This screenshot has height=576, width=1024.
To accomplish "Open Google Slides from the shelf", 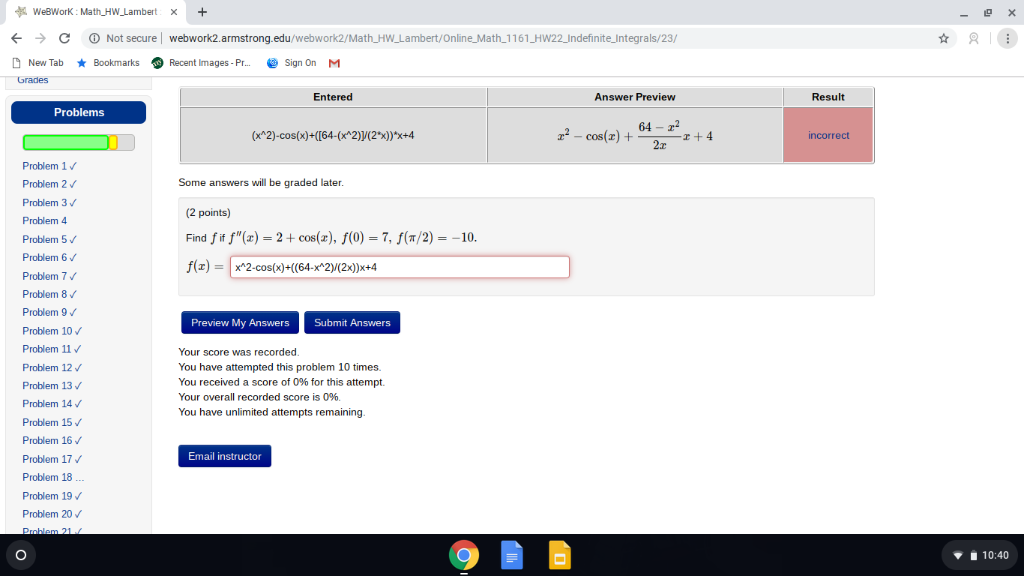I will coord(559,555).
